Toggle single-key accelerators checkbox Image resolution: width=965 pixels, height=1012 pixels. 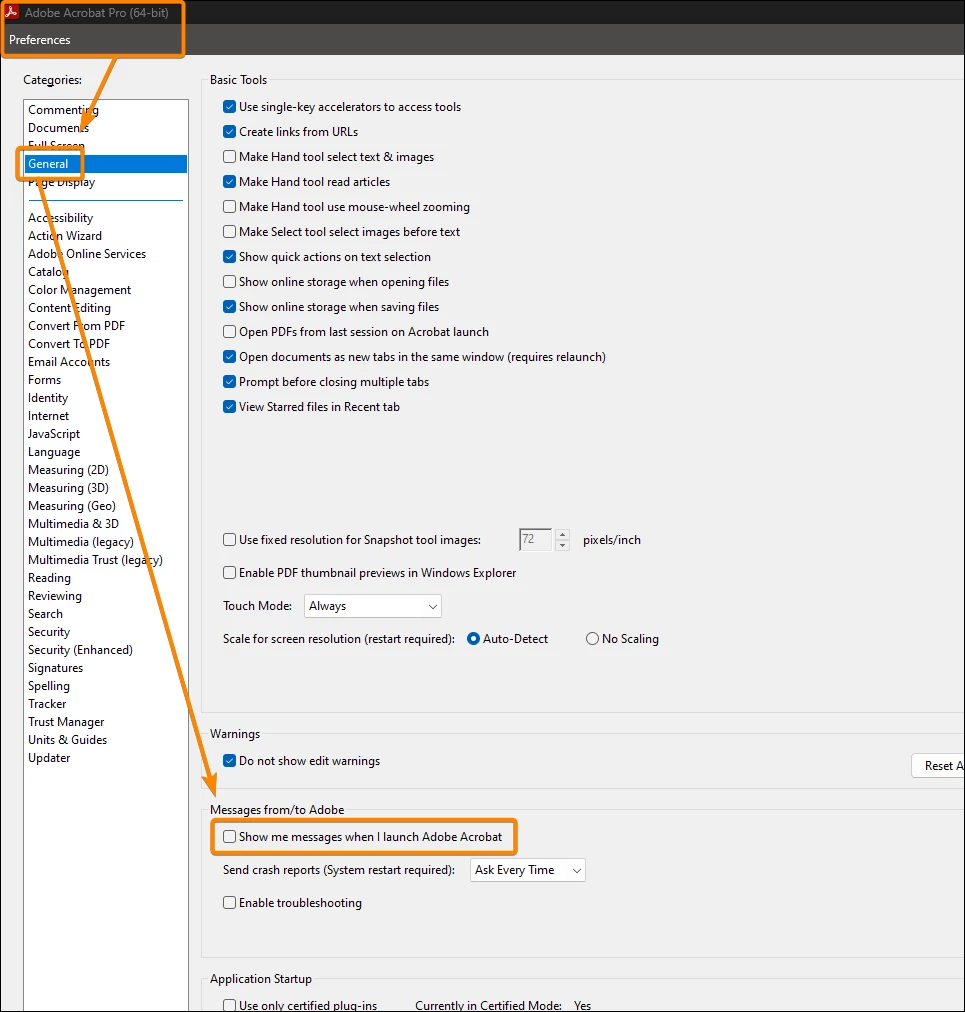point(229,106)
